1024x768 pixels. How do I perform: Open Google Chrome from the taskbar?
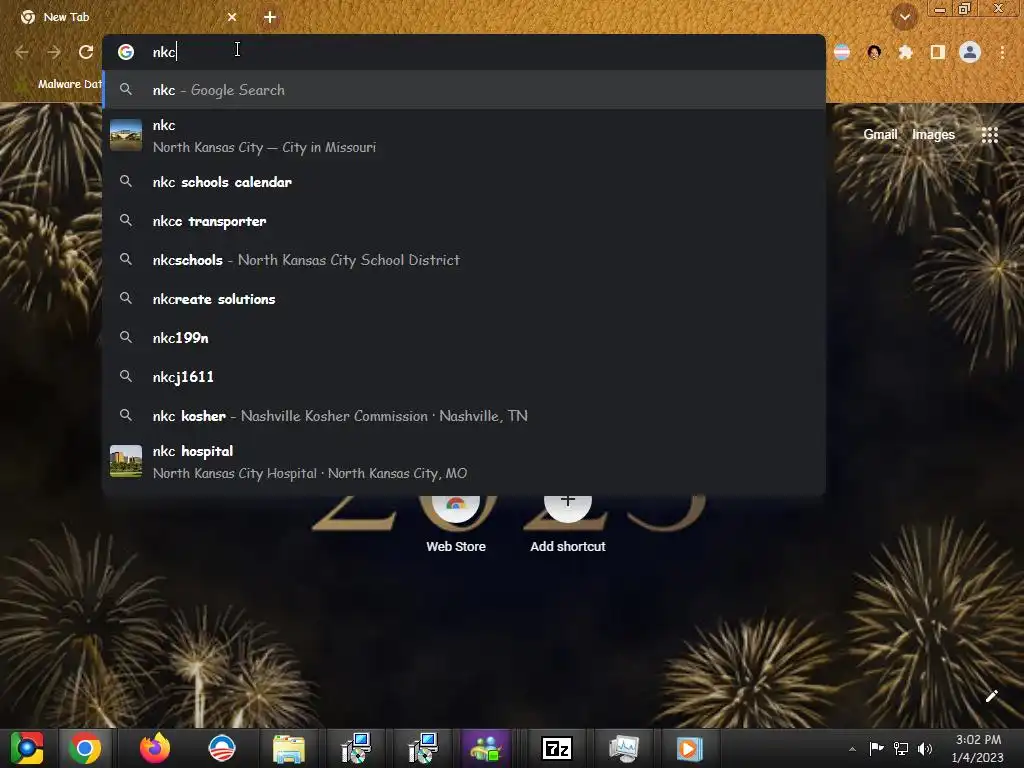[85, 748]
